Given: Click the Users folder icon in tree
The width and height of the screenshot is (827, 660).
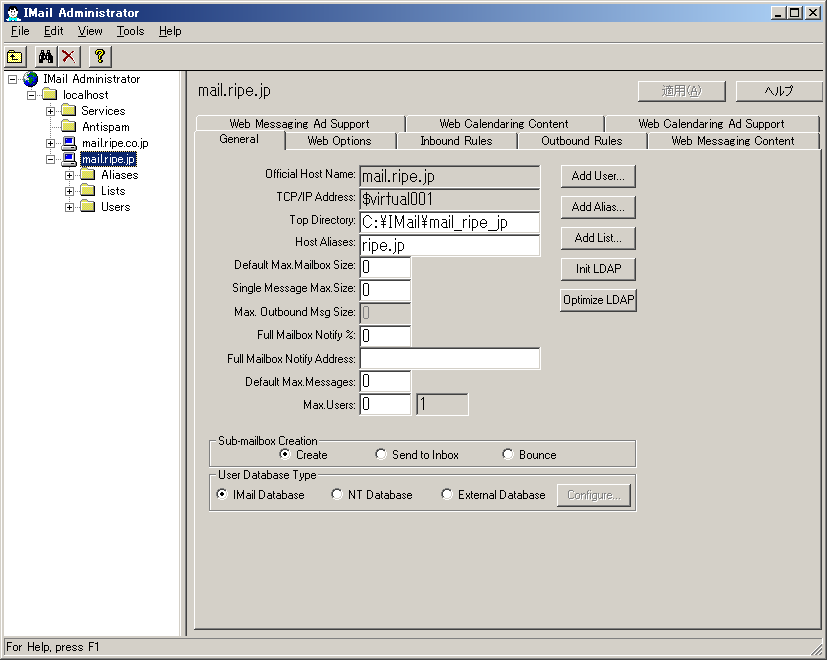Looking at the screenshot, I should pyautogui.click(x=88, y=207).
